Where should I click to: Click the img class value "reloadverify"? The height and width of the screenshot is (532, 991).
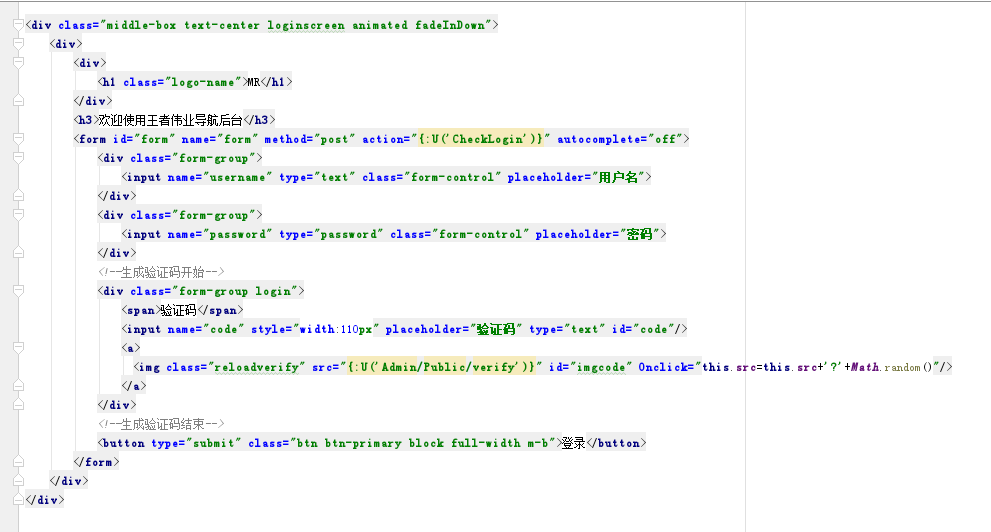tap(257, 367)
